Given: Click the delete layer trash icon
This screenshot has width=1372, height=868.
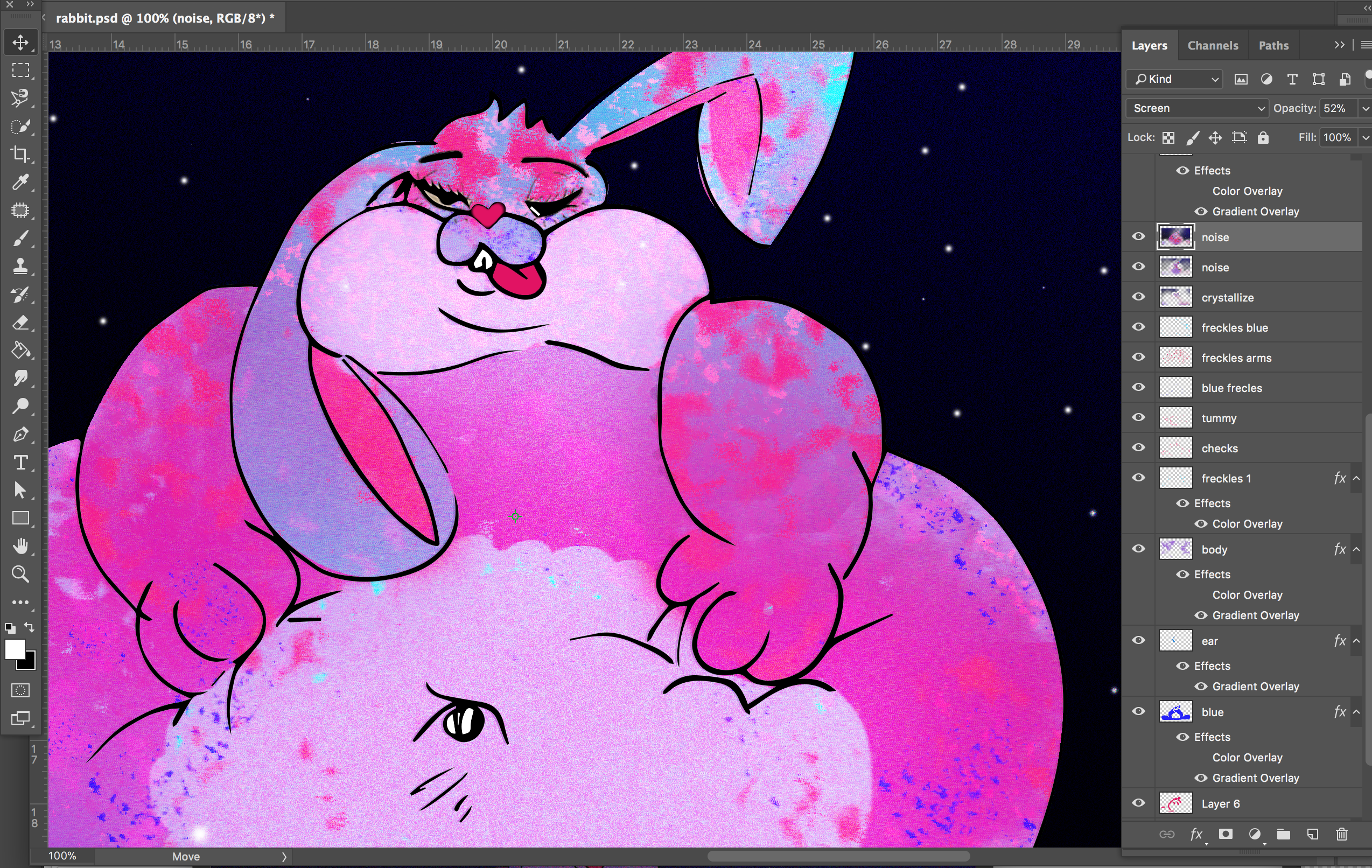Looking at the screenshot, I should click(x=1341, y=835).
